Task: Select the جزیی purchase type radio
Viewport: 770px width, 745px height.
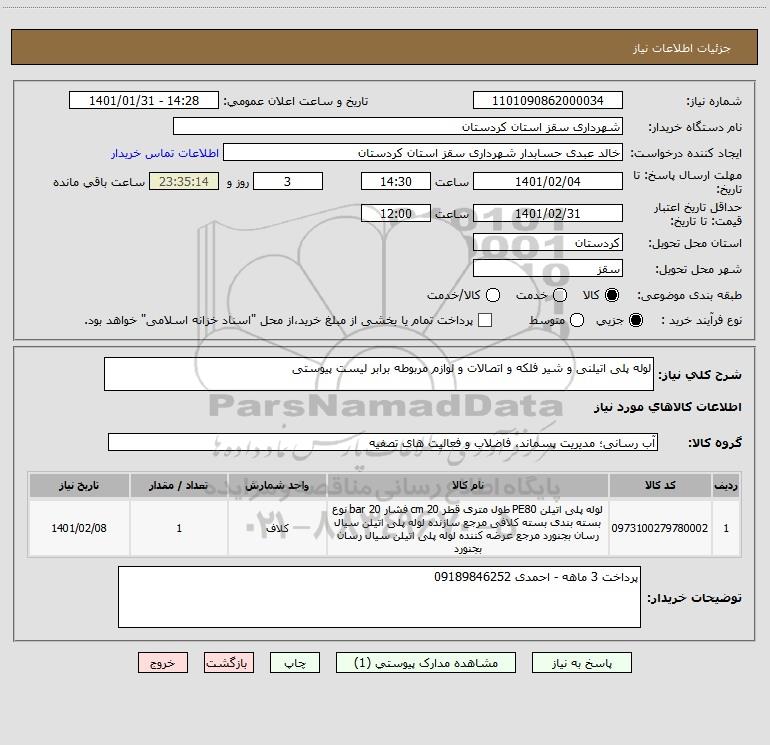Action: point(635,320)
